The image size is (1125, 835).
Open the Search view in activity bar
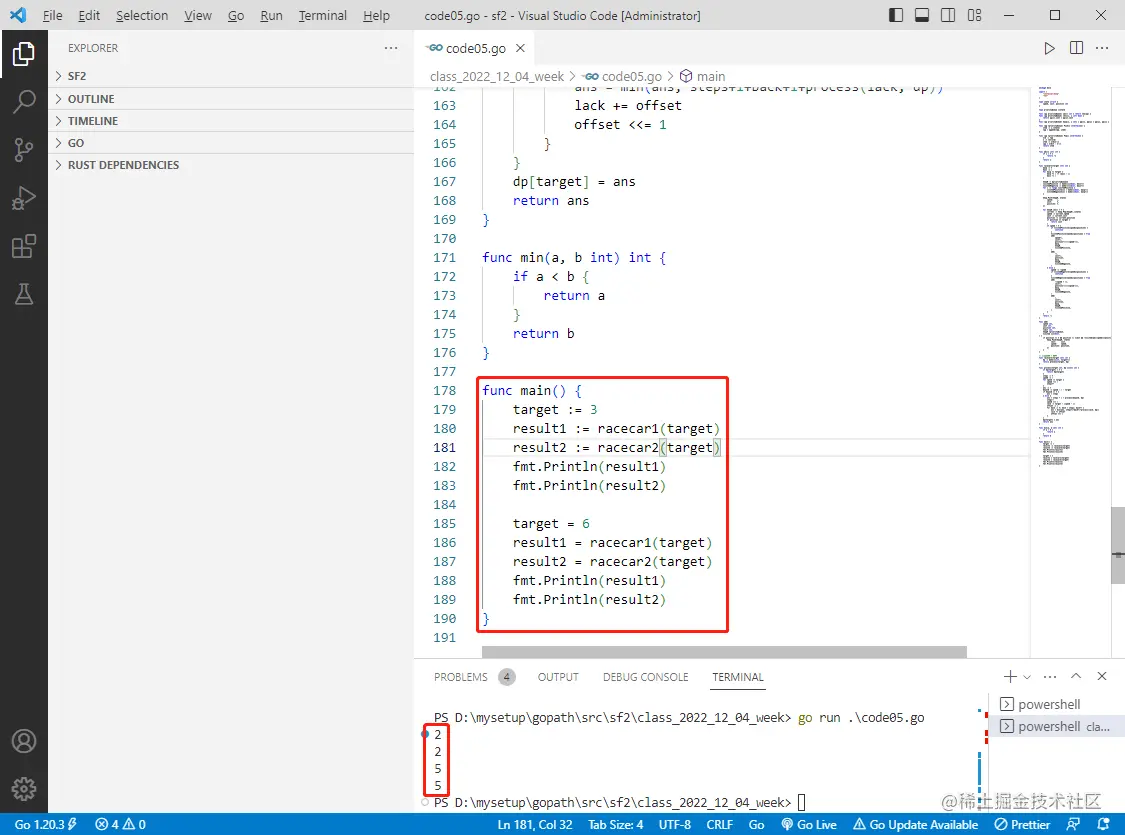(24, 102)
